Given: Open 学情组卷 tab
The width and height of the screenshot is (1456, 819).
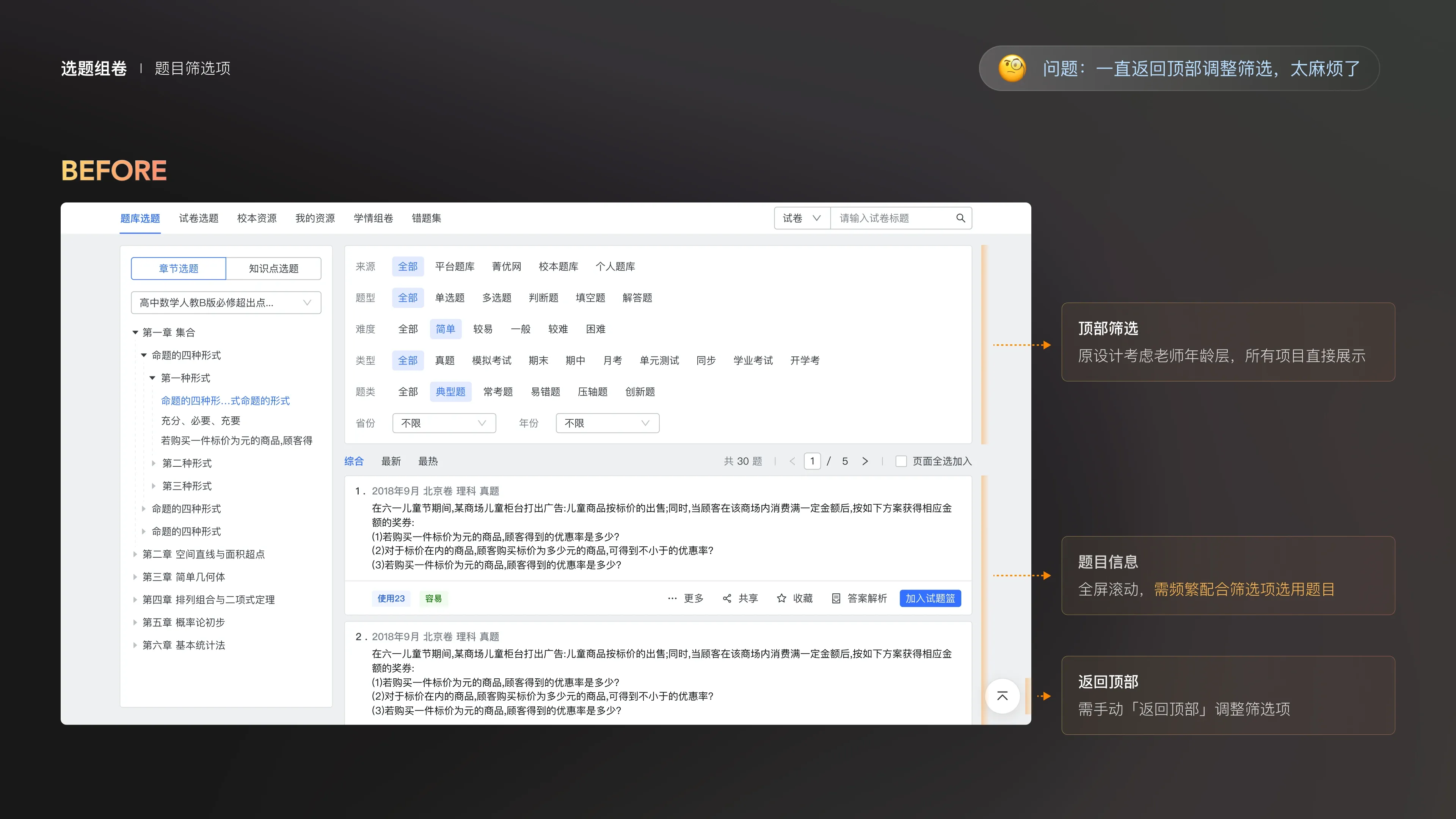Looking at the screenshot, I should (373, 218).
